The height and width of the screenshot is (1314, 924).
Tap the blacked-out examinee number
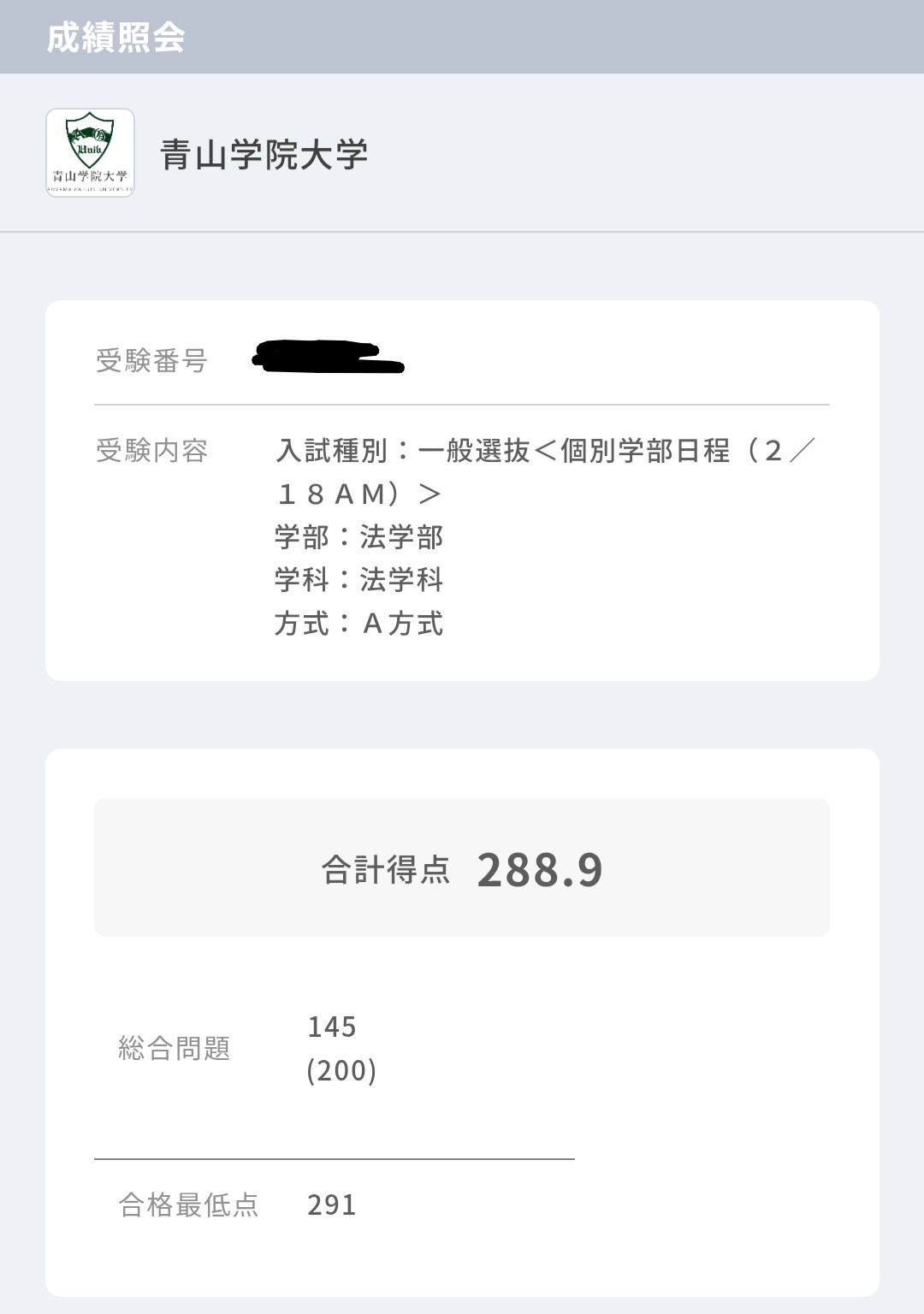[329, 357]
